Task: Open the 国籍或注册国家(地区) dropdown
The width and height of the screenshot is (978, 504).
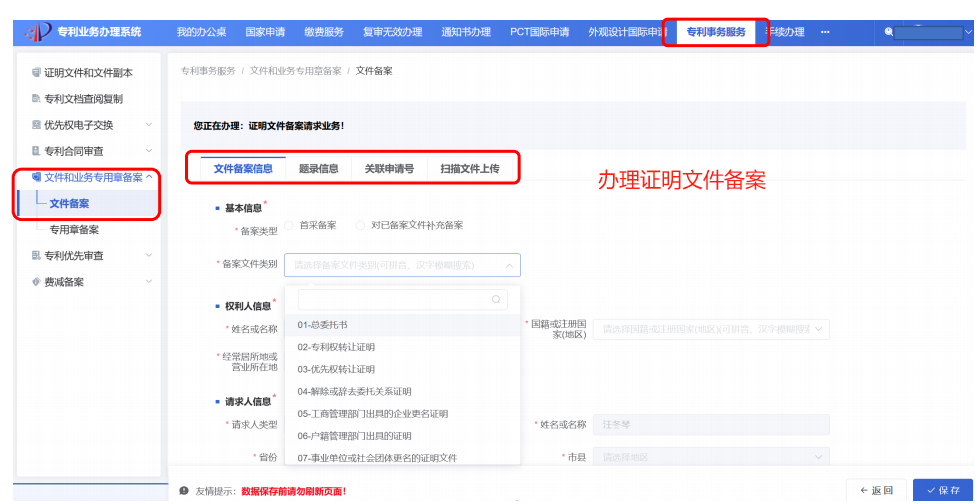Action: click(x=819, y=329)
